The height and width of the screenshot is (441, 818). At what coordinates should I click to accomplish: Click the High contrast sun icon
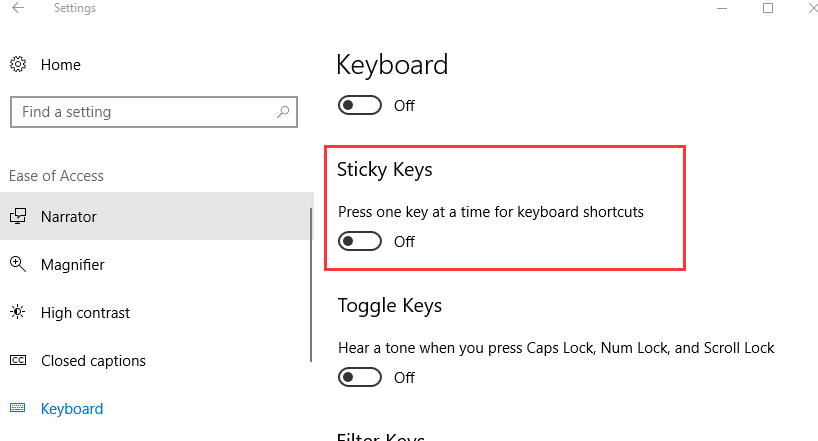coord(18,313)
